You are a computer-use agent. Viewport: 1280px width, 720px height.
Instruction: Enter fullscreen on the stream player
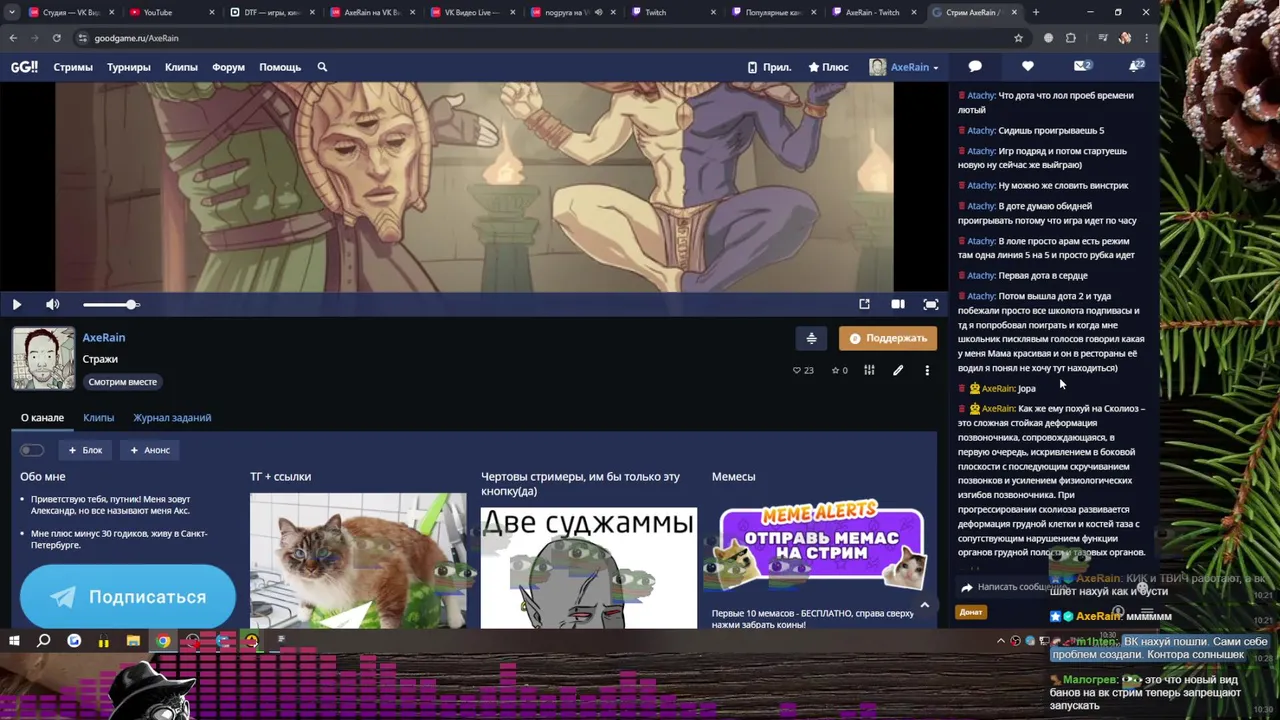(931, 304)
